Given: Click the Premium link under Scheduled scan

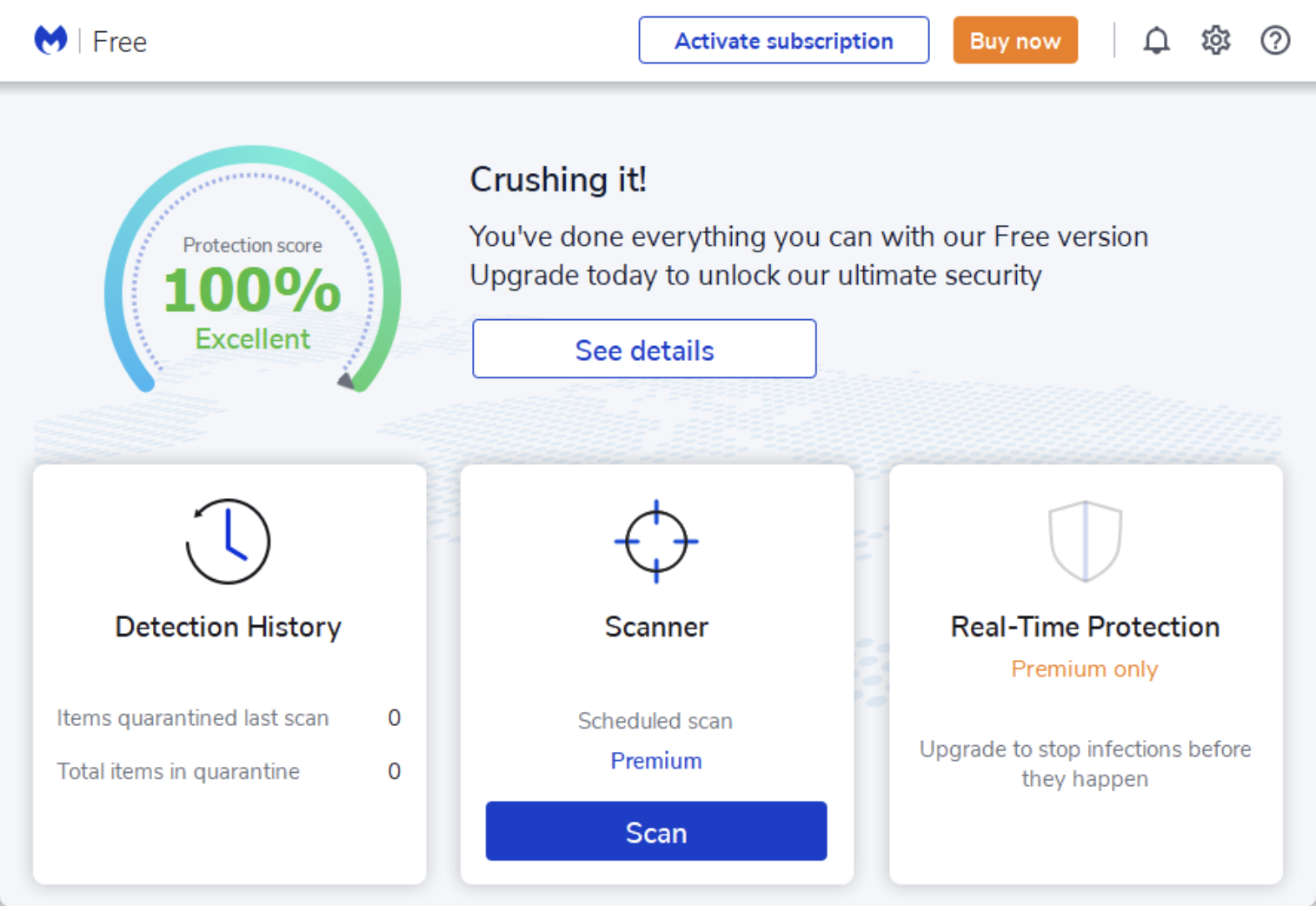Looking at the screenshot, I should click(656, 761).
